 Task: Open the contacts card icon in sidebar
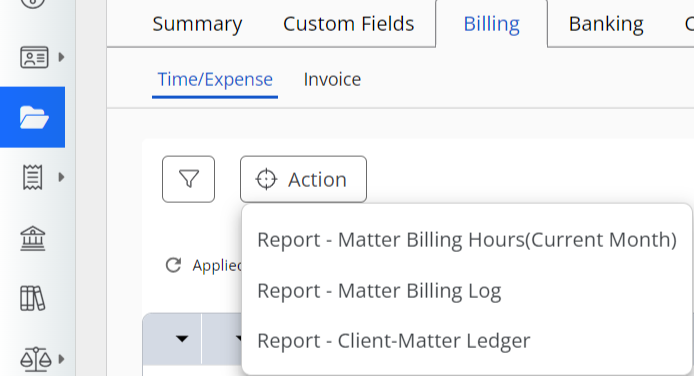tap(34, 58)
